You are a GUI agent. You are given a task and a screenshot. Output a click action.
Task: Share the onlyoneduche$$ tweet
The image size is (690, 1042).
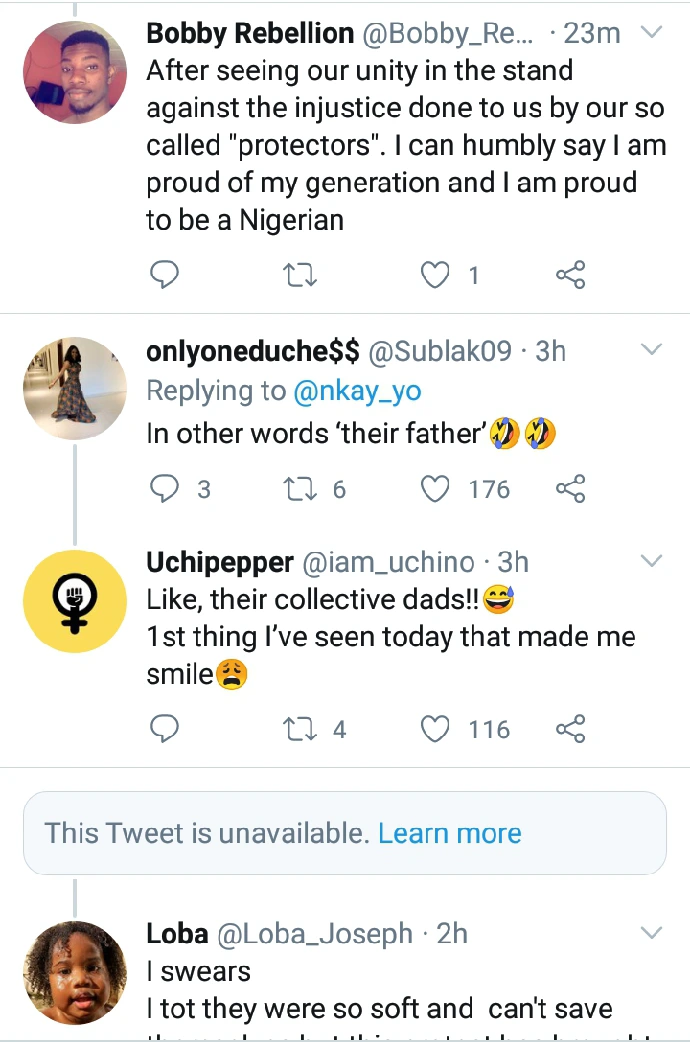click(570, 489)
